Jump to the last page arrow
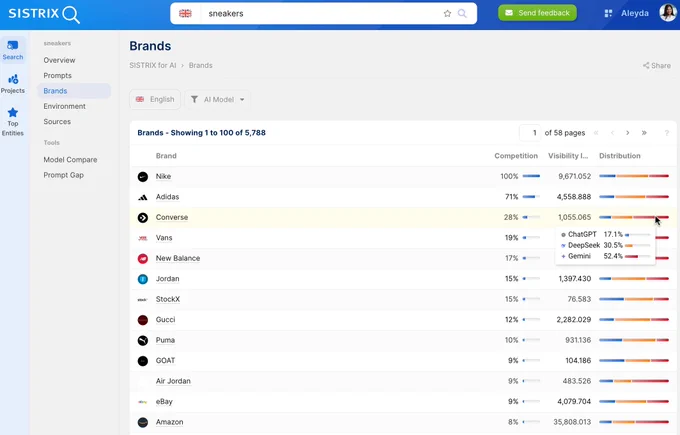Viewport: 680px width, 435px height. pos(644,133)
